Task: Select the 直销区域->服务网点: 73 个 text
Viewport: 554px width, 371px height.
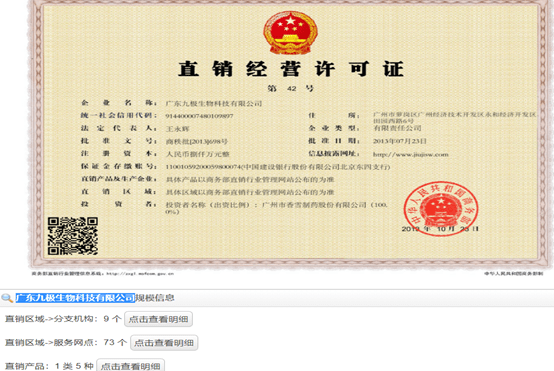Action: tap(66, 342)
